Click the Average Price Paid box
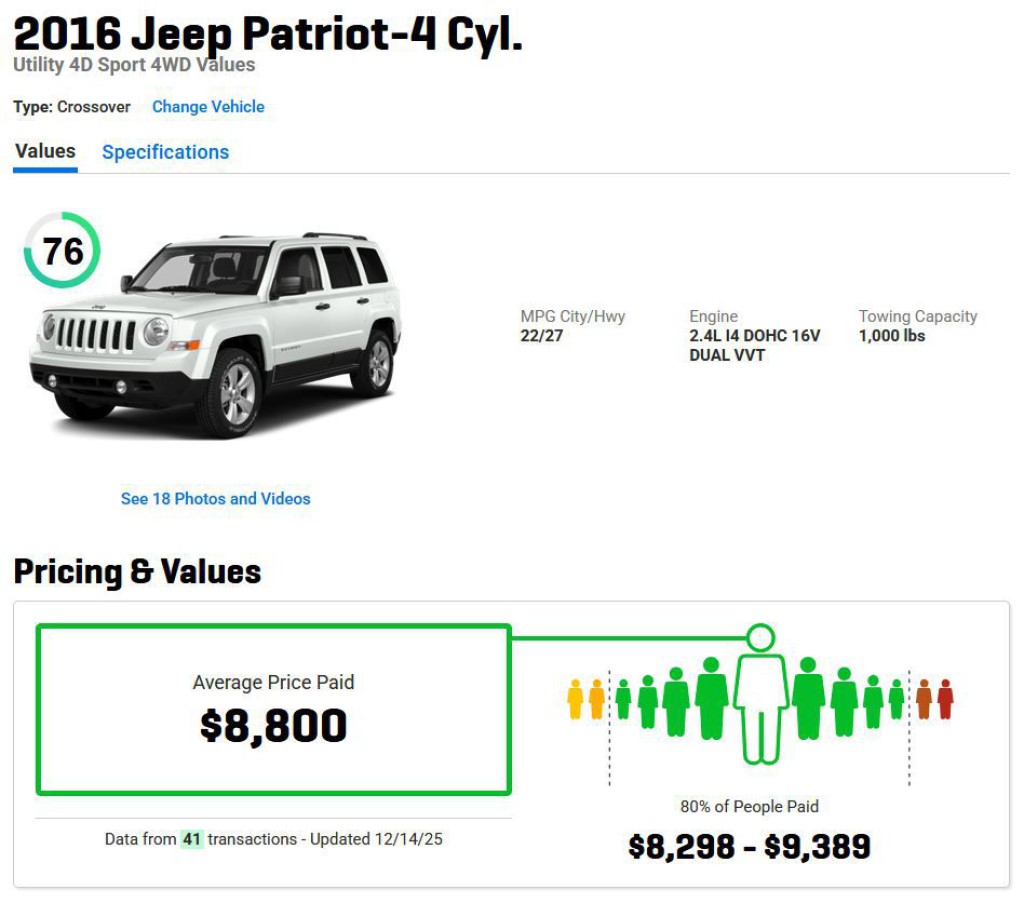The image size is (1024, 903). (273, 706)
